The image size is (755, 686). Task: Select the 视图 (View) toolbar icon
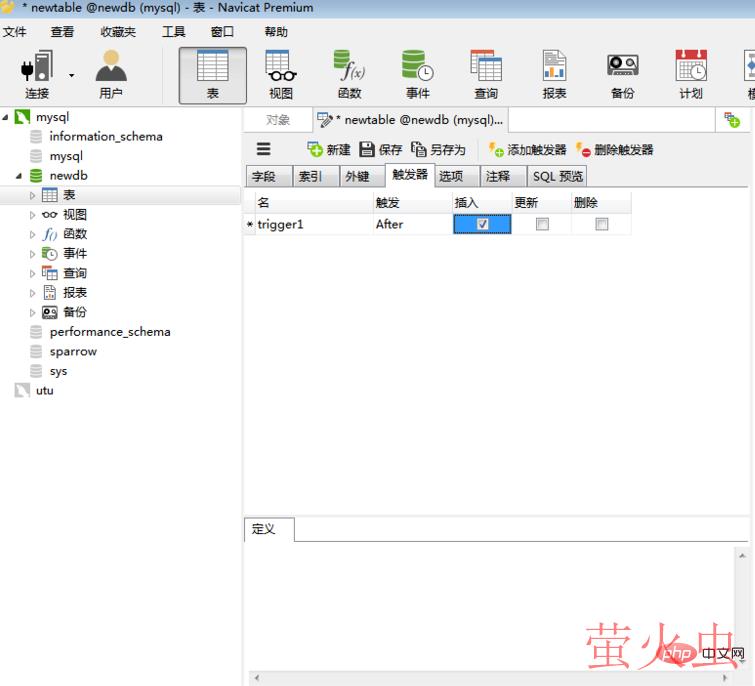click(281, 75)
